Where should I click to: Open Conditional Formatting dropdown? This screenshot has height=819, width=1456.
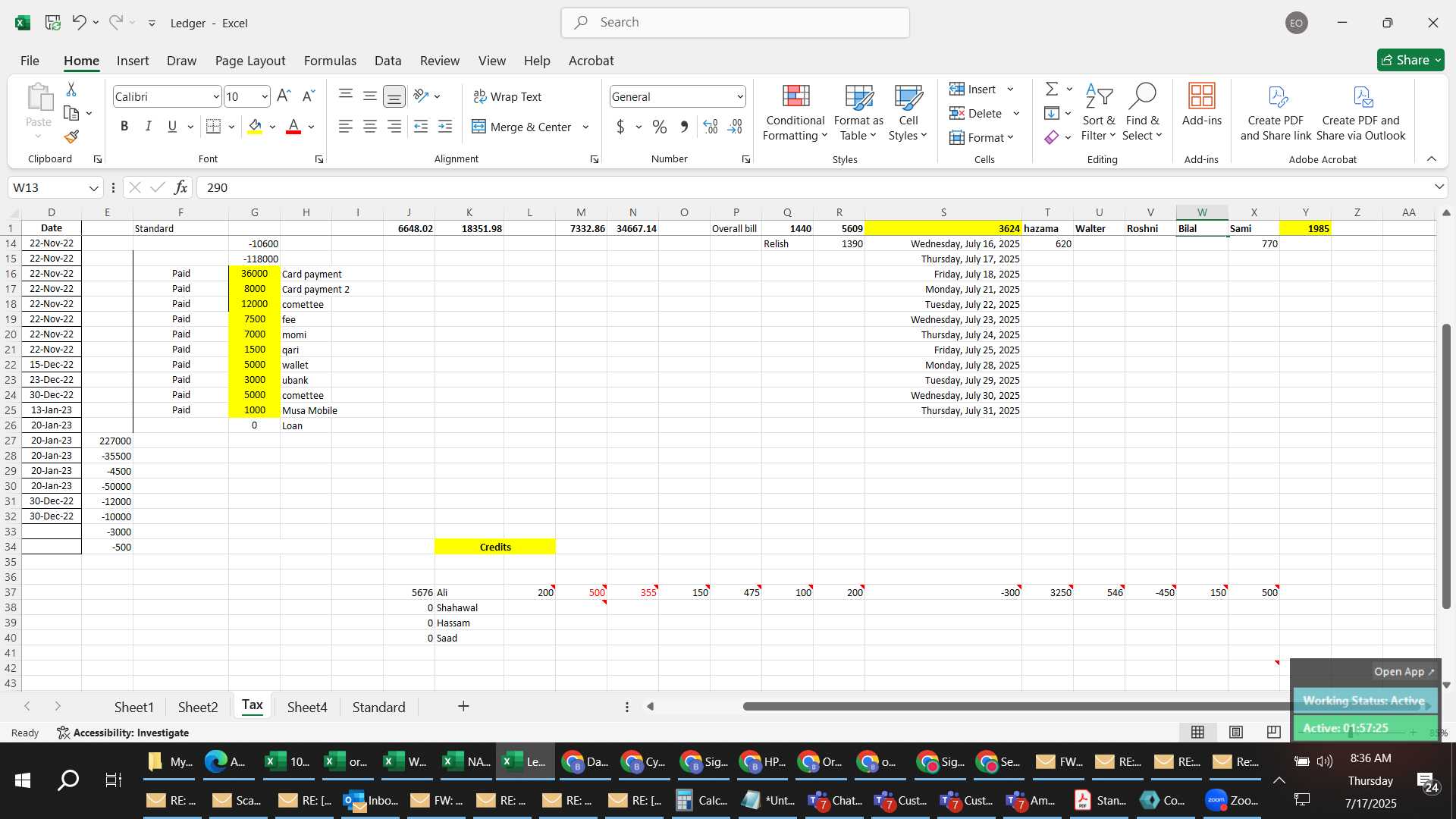(795, 112)
